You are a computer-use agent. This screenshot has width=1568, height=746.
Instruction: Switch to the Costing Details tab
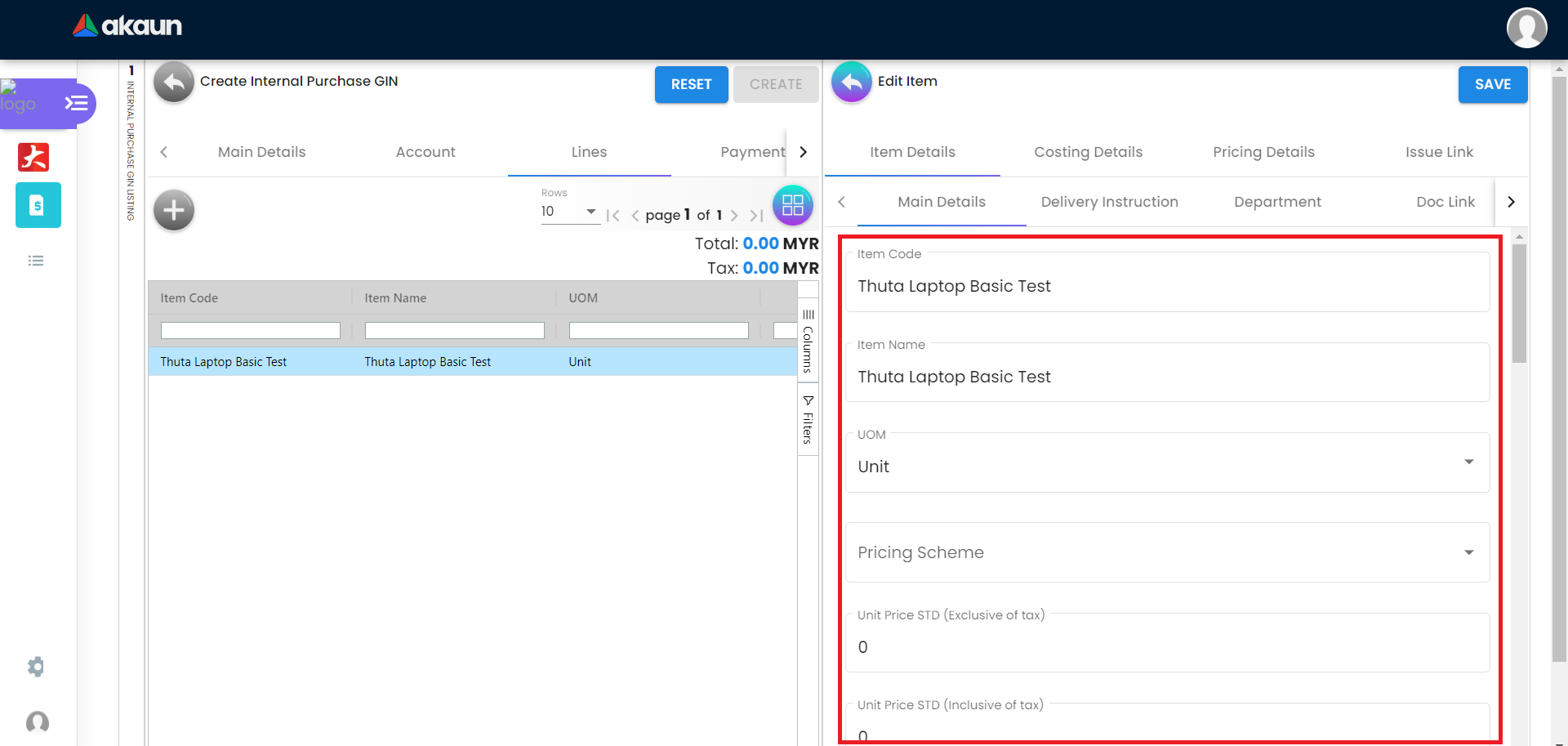tap(1088, 152)
